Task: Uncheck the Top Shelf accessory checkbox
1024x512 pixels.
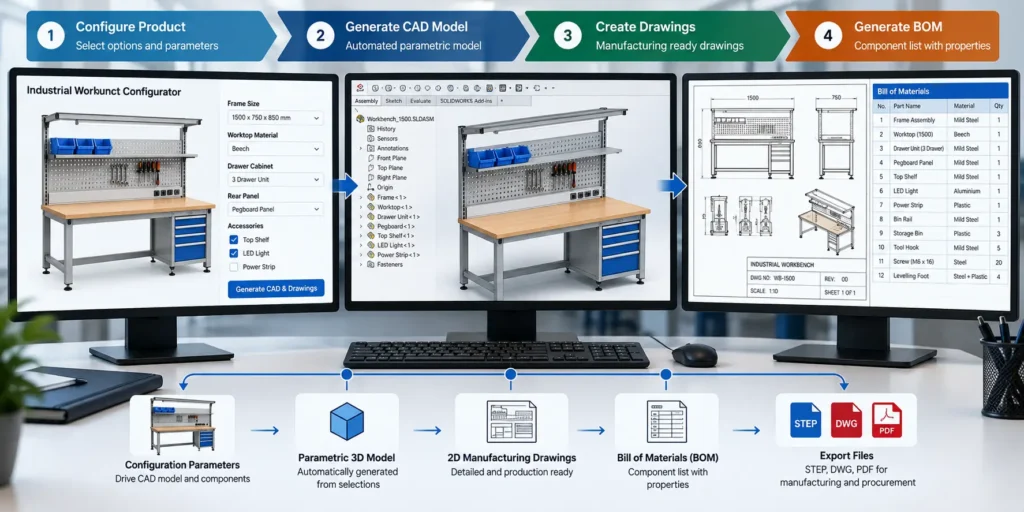Action: tap(234, 240)
